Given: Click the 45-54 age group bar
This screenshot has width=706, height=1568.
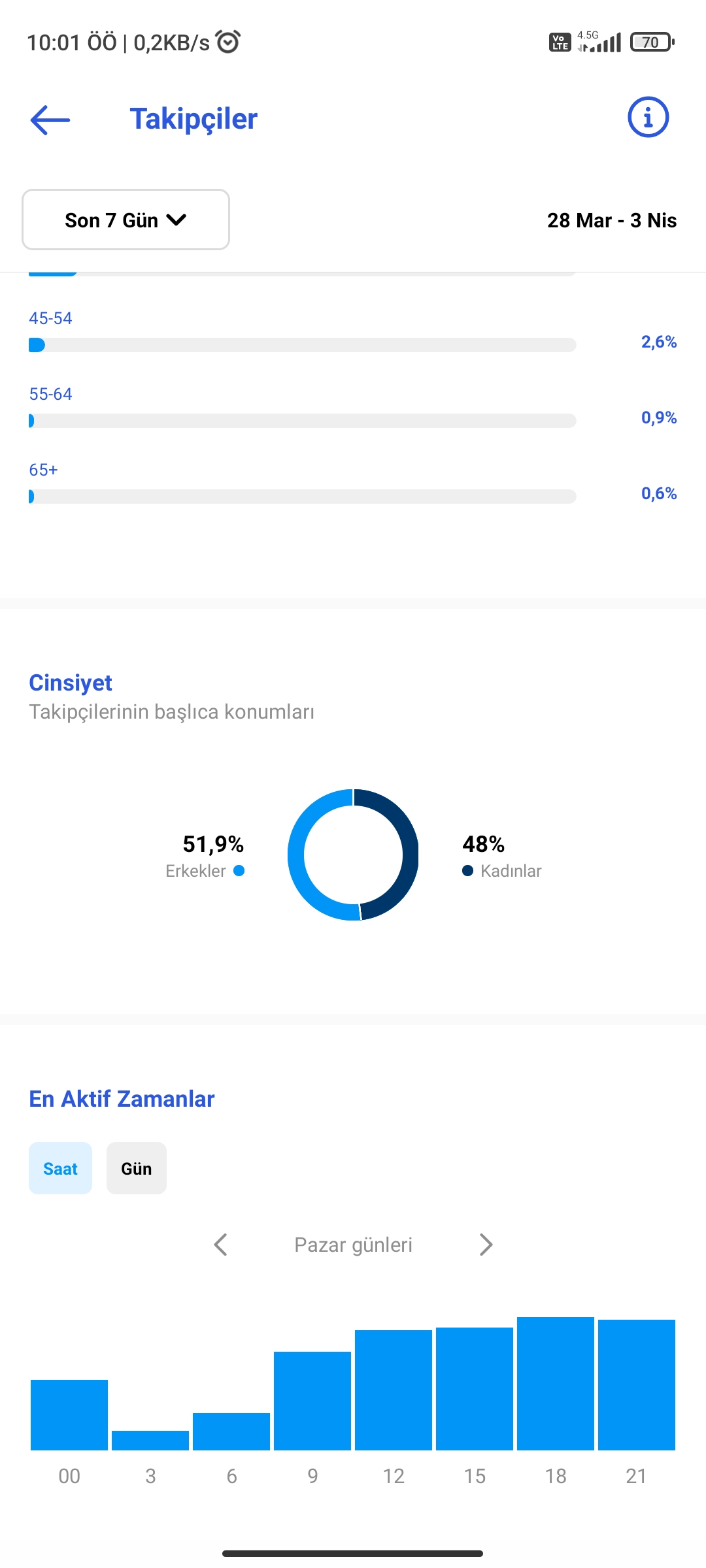Looking at the screenshot, I should click(302, 345).
